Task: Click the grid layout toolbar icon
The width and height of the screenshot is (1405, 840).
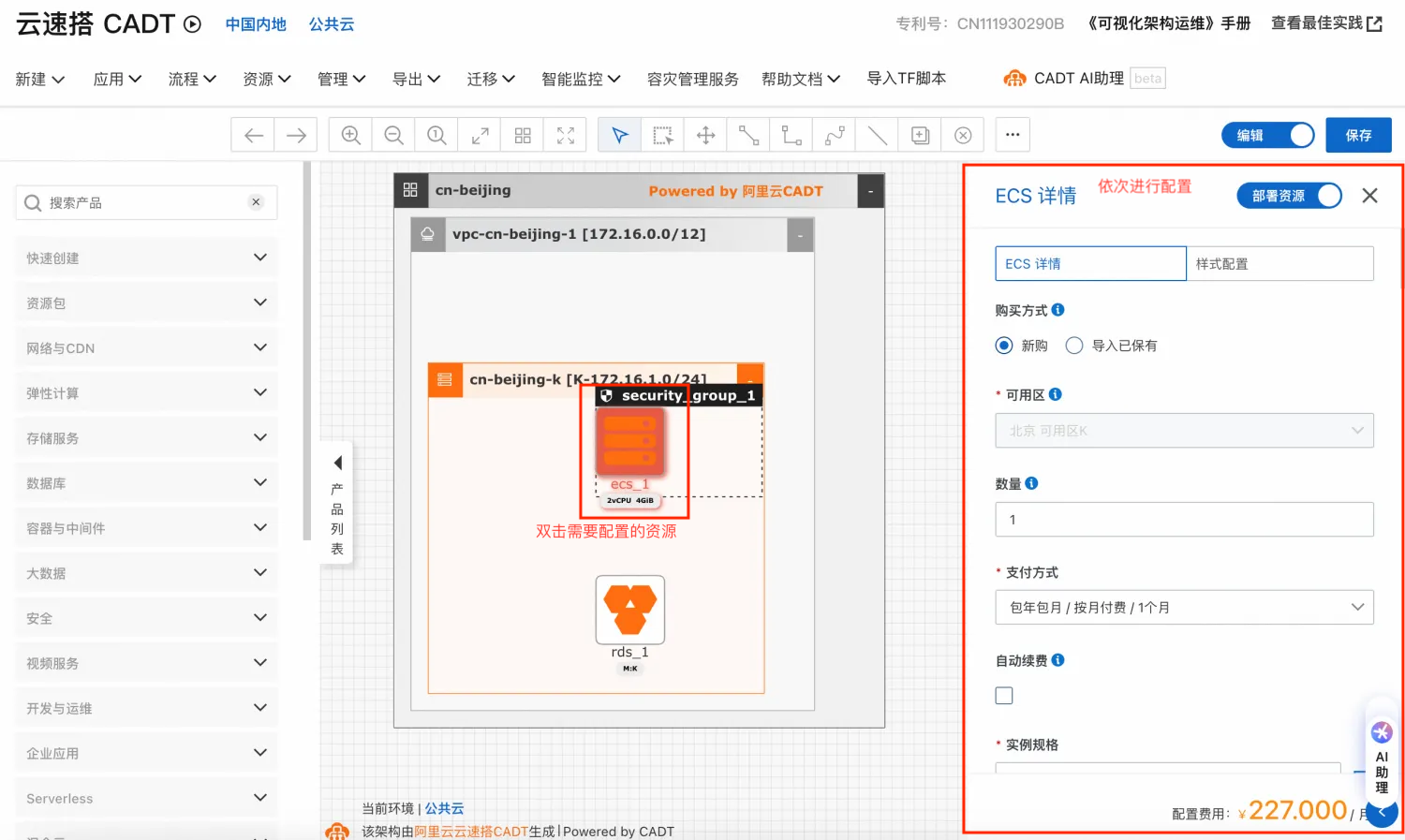Action: (523, 136)
